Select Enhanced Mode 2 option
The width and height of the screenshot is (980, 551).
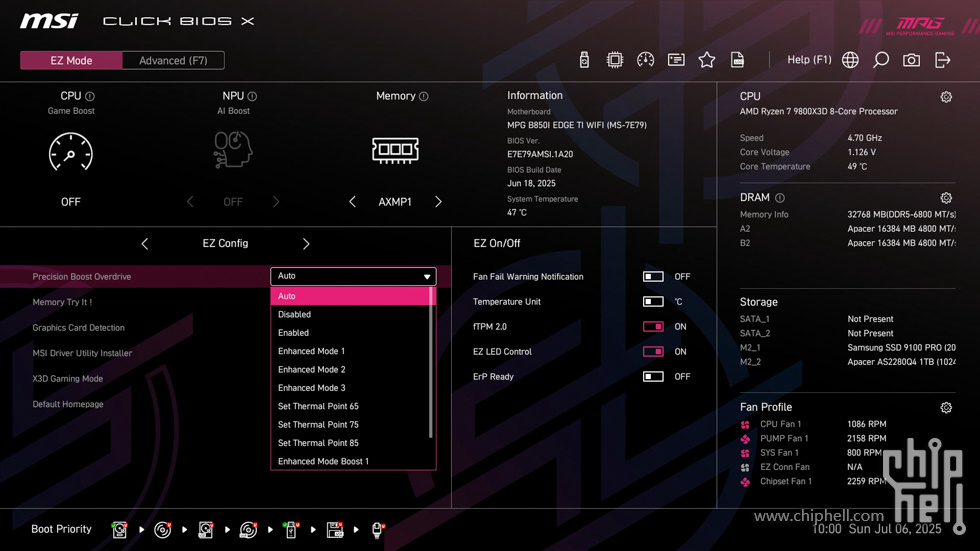point(350,370)
